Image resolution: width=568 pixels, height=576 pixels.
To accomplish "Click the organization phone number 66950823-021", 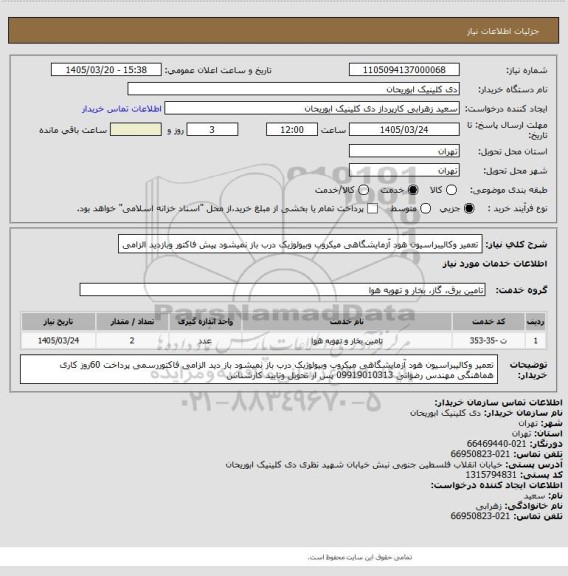I will coord(480,454).
